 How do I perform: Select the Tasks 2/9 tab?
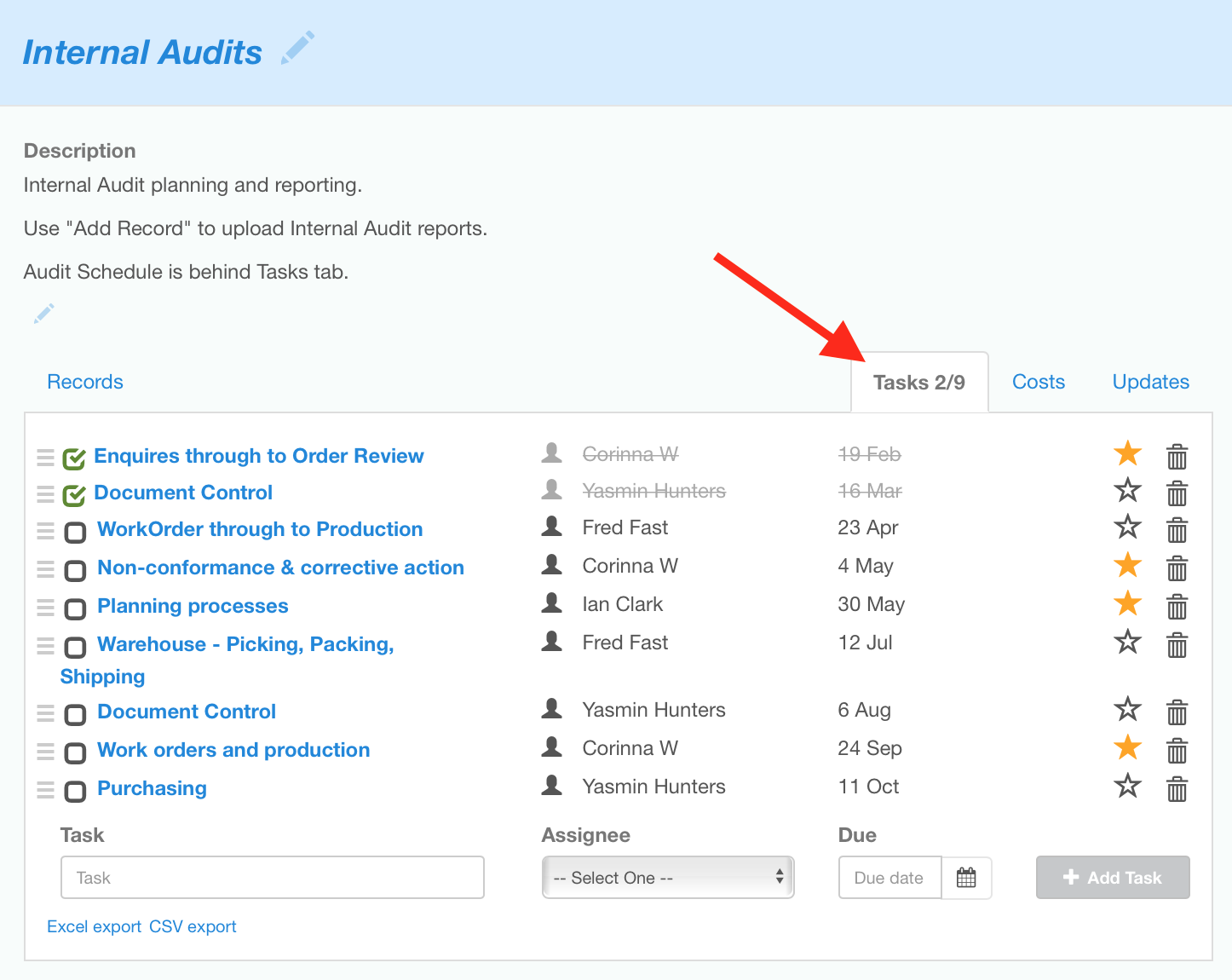[x=919, y=383]
